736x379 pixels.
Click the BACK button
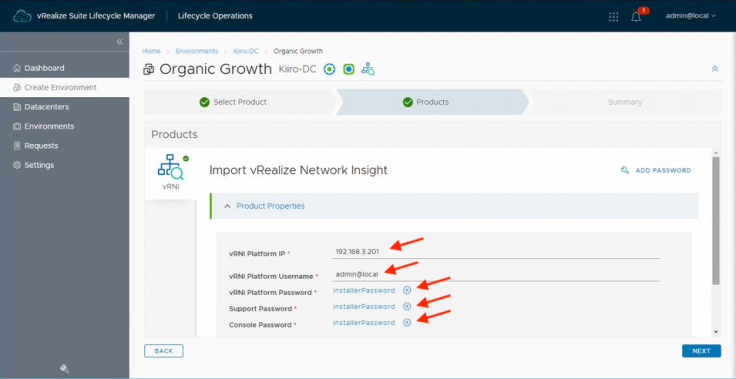163,351
